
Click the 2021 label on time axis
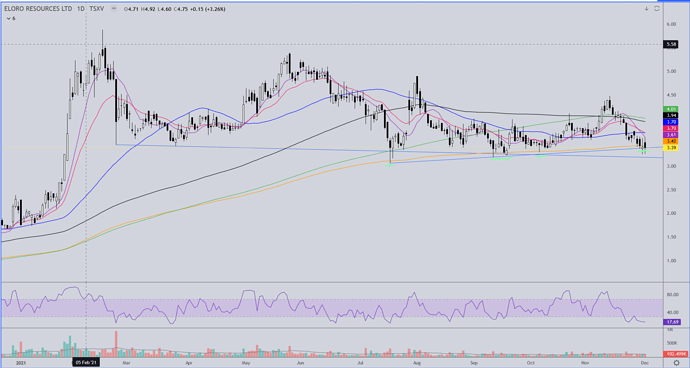pos(21,363)
